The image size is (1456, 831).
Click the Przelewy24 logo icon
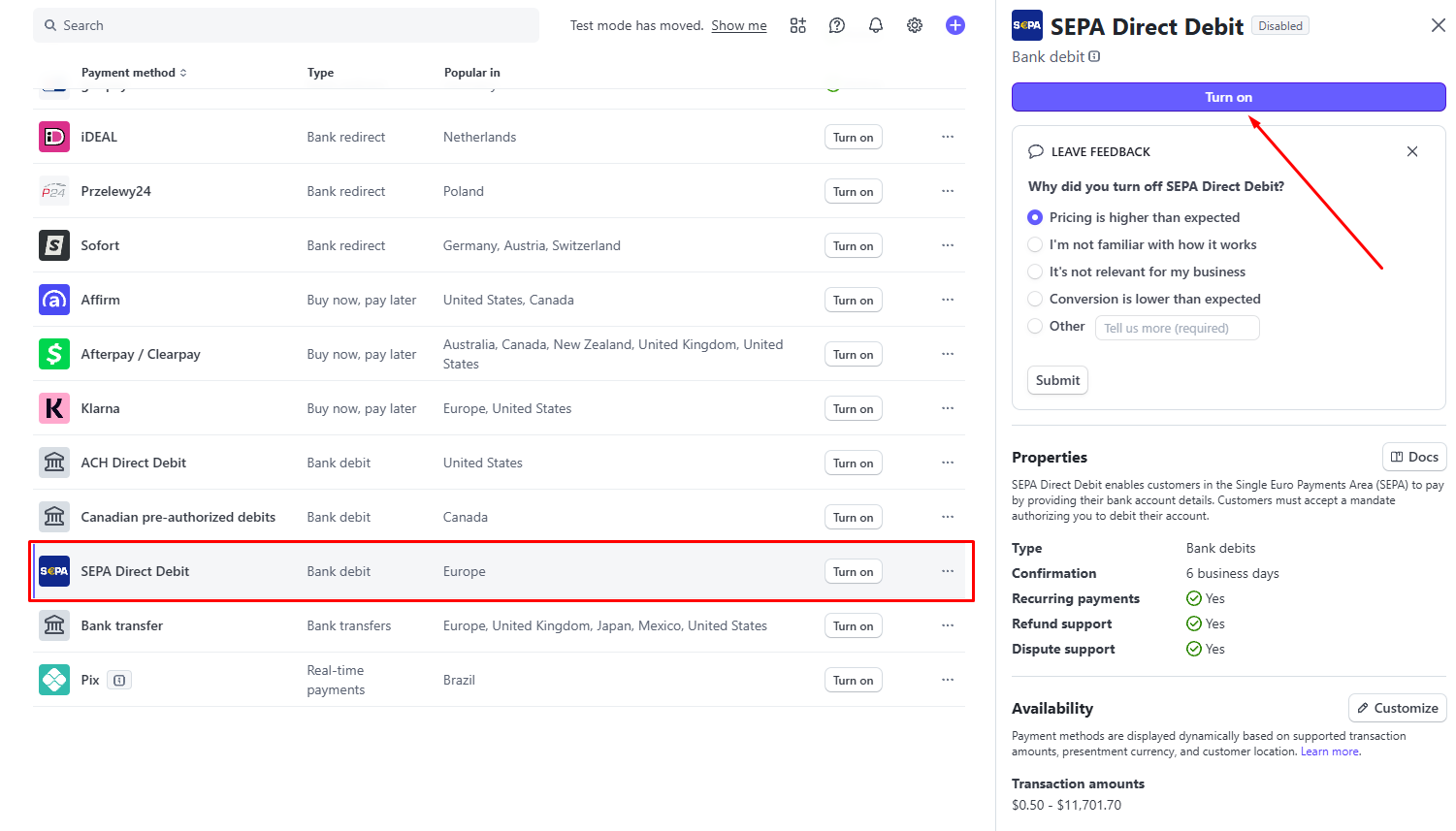pos(54,191)
